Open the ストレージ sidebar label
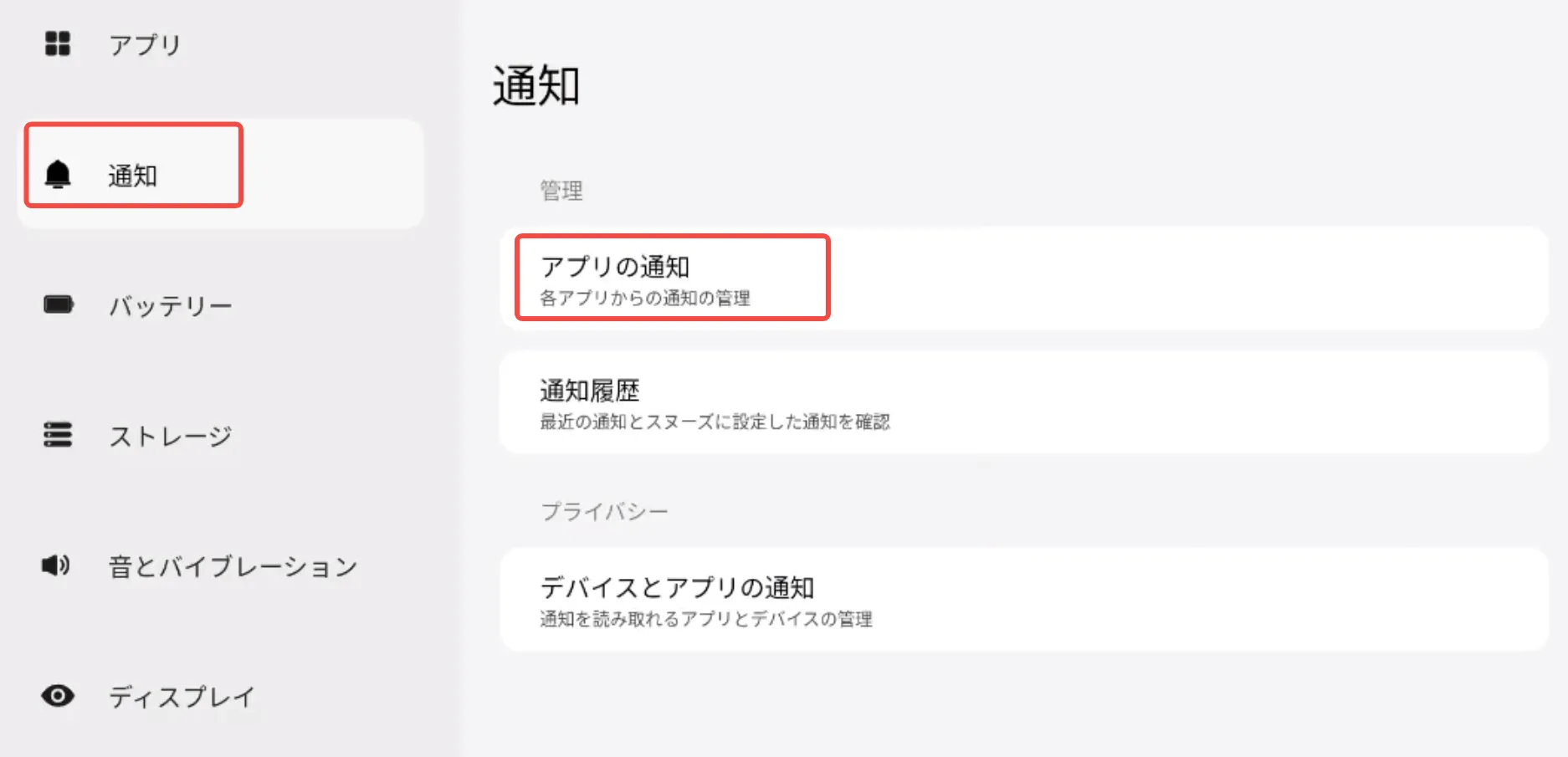The height and width of the screenshot is (757, 1568). [x=171, y=437]
